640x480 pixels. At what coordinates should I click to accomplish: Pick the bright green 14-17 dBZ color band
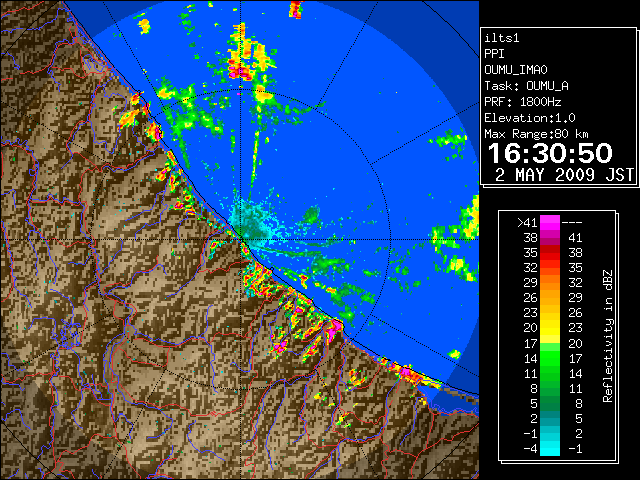(550, 358)
